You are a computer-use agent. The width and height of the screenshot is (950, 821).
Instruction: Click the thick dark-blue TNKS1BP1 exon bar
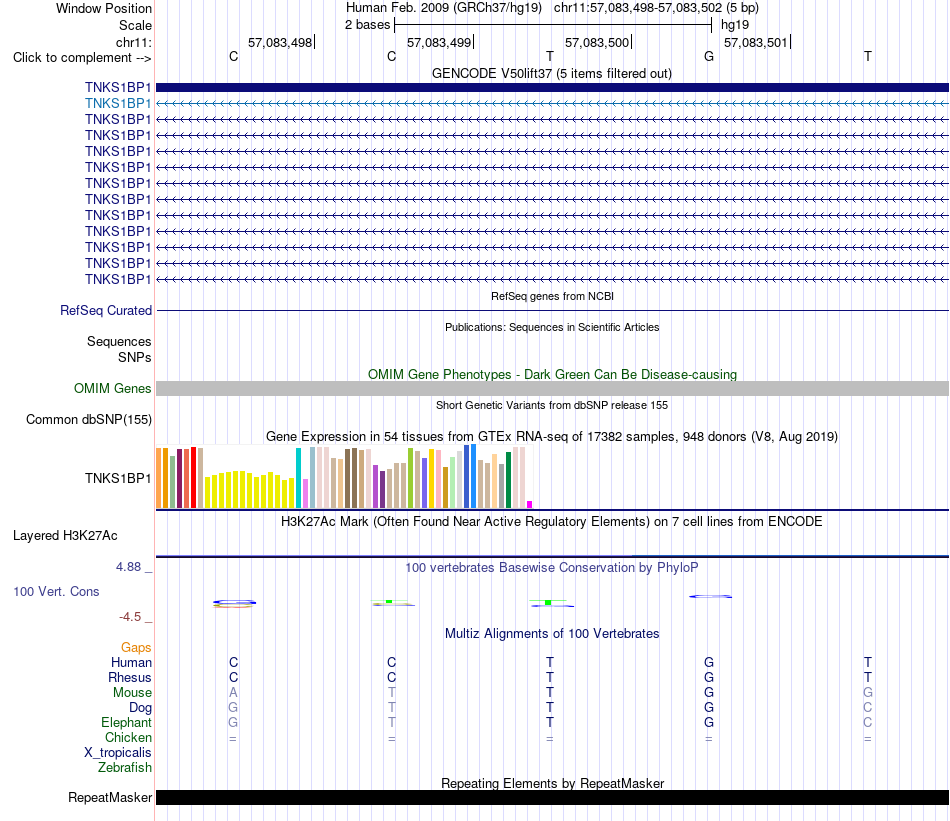point(552,87)
